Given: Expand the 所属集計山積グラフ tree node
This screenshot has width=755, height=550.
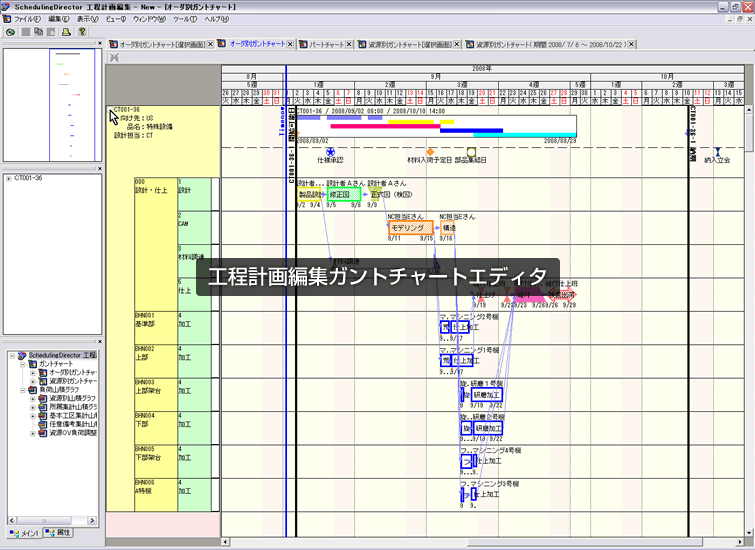Looking at the screenshot, I should (33, 407).
